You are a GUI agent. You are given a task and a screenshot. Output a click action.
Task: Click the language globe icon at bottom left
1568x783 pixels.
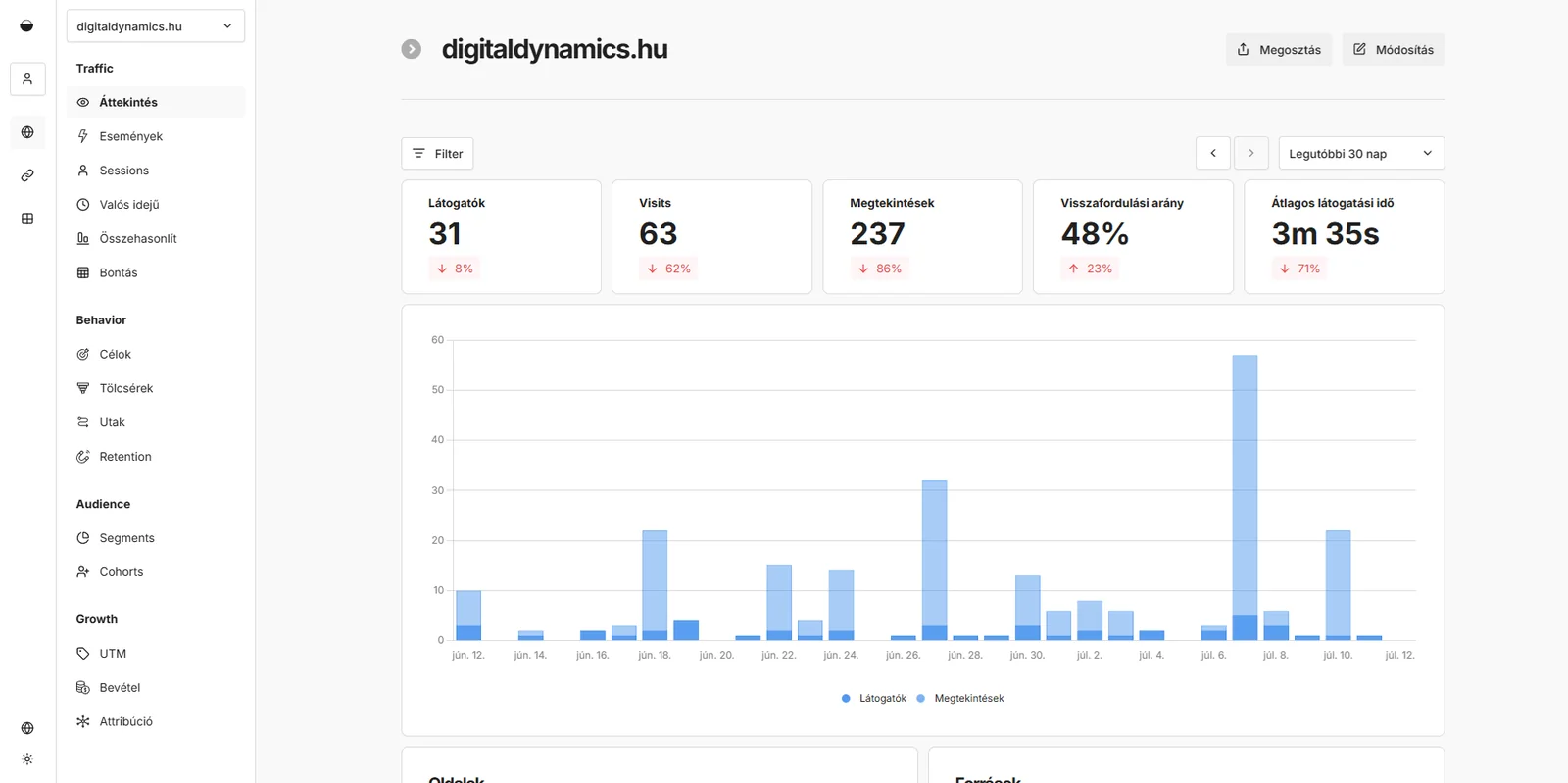pos(27,728)
